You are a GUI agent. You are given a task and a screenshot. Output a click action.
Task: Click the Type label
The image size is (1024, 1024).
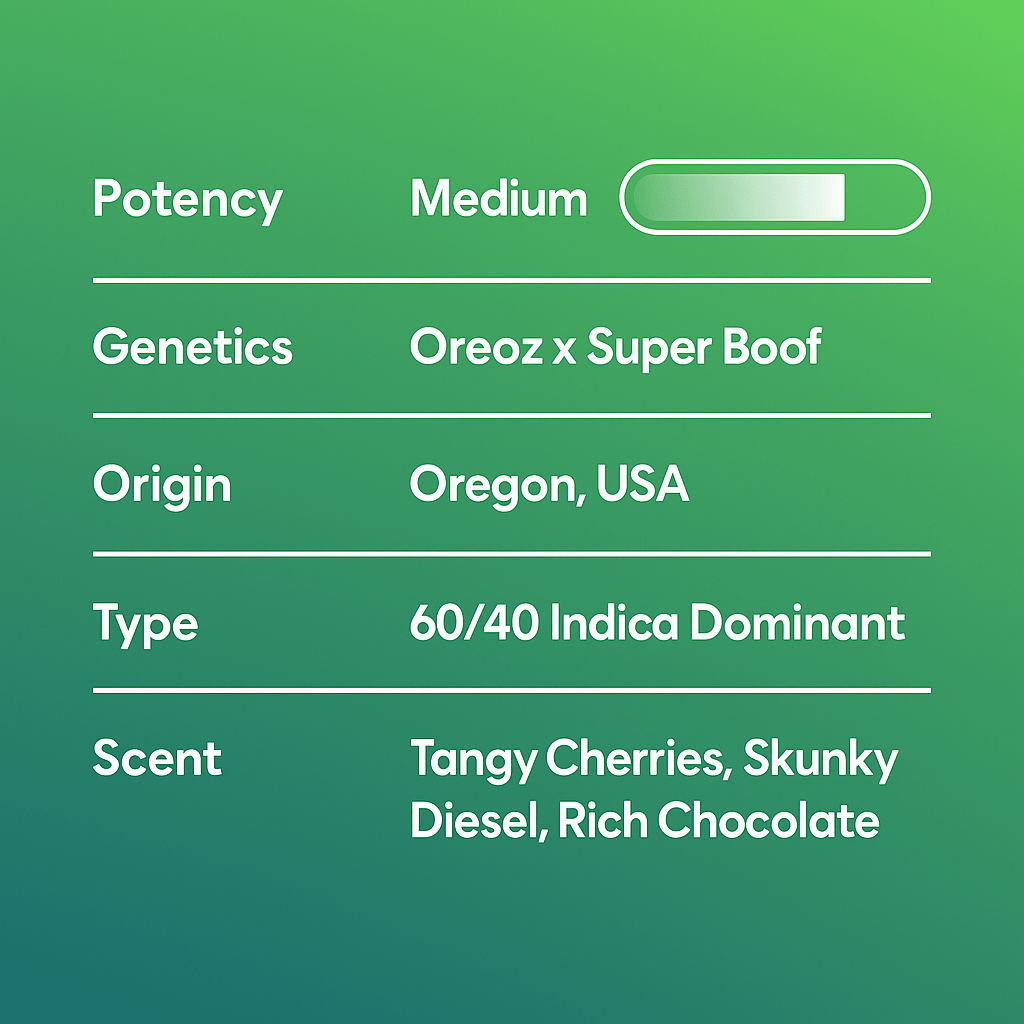[x=145, y=624]
